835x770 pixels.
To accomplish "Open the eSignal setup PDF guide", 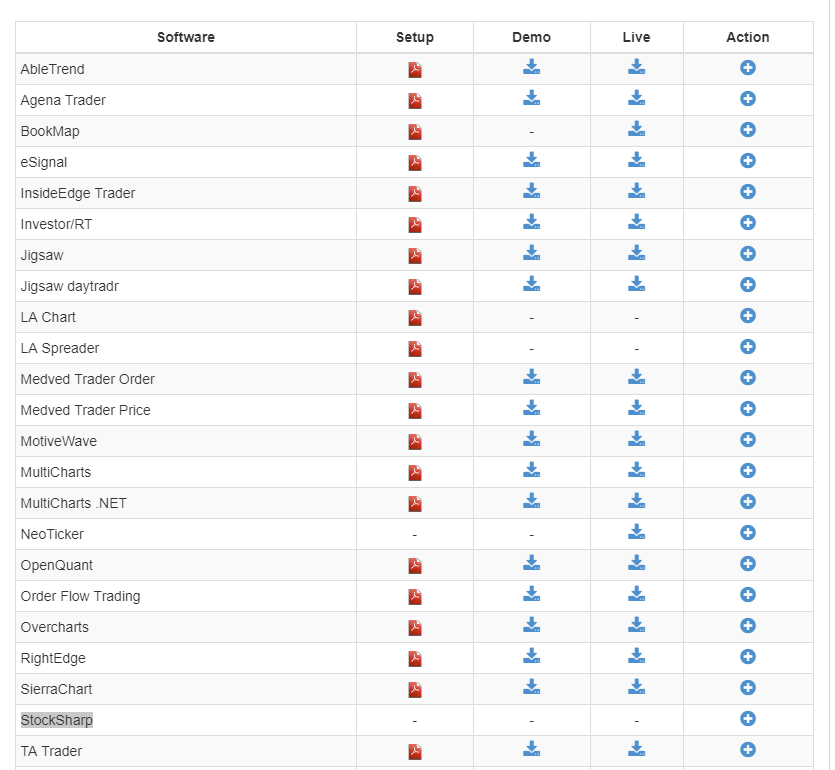I will [x=414, y=162].
